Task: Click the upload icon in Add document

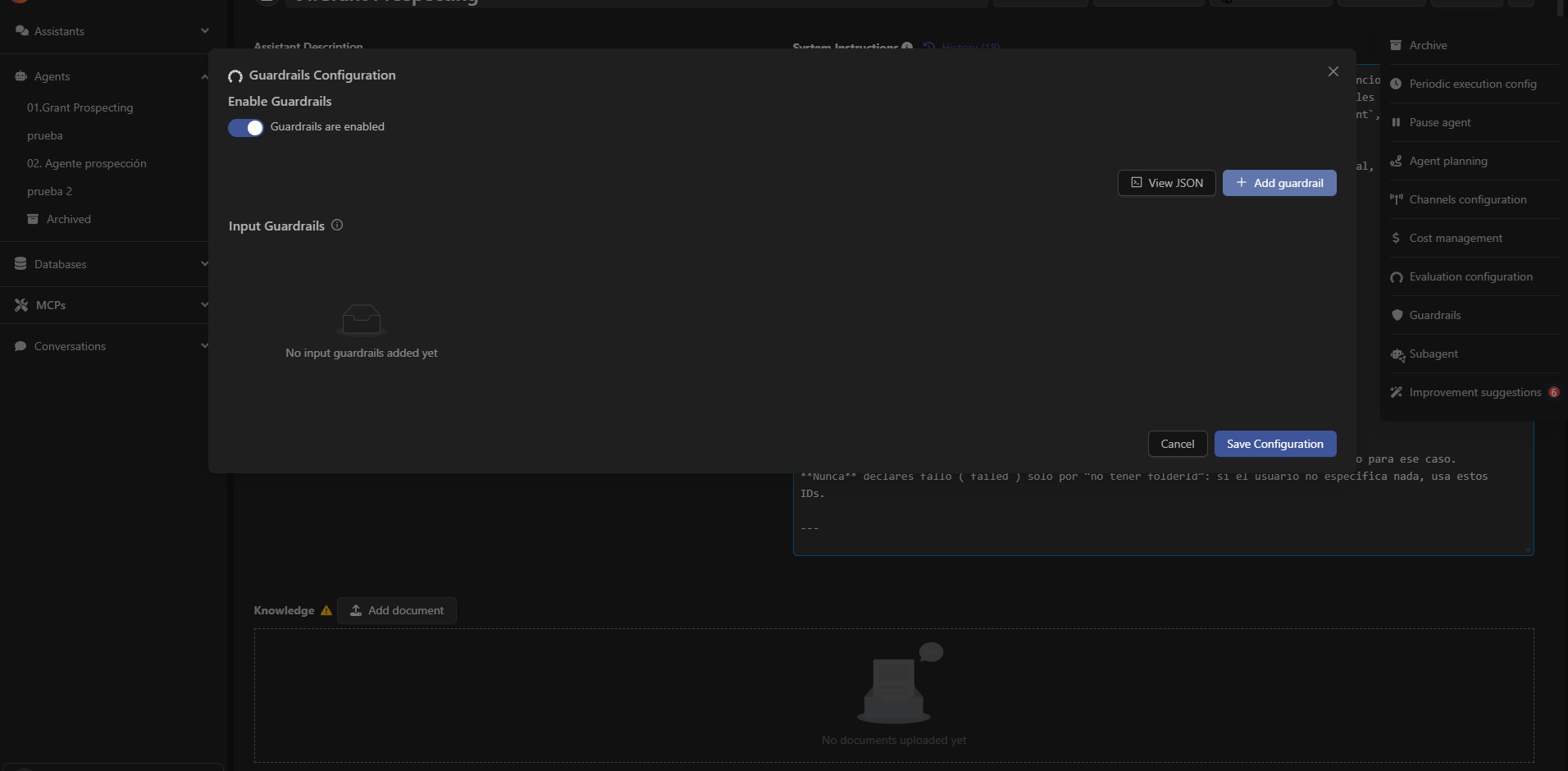Action: click(x=356, y=610)
